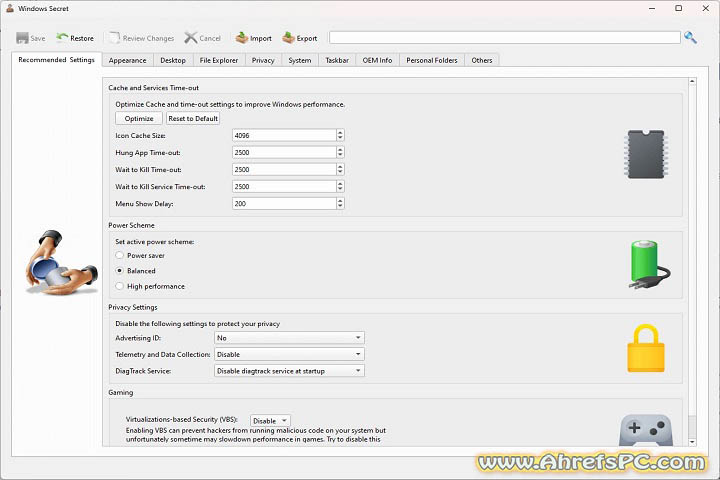
Task: Switch to the Others tab
Action: [x=482, y=60]
